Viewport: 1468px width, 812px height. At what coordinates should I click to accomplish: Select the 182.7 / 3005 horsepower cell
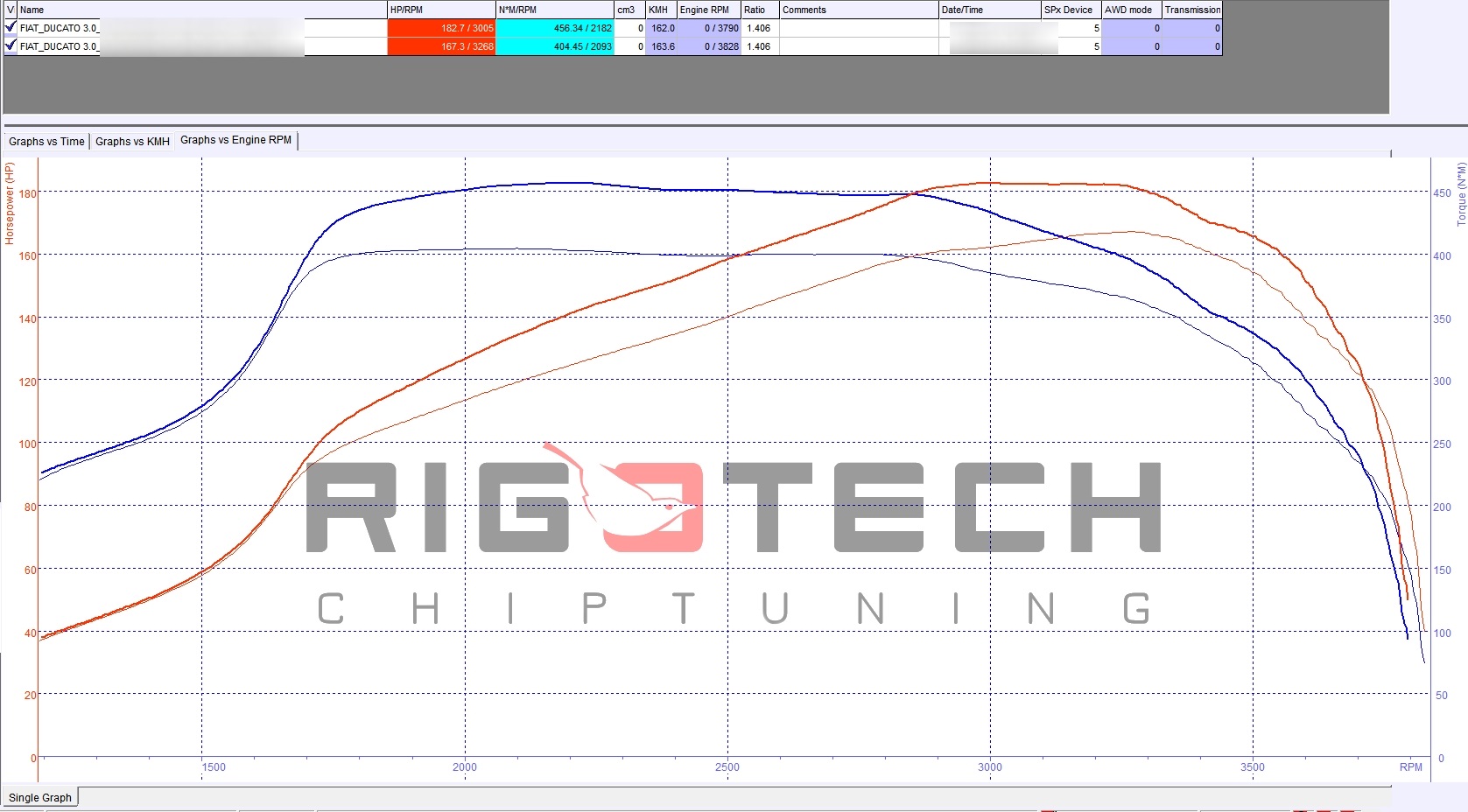click(x=441, y=28)
